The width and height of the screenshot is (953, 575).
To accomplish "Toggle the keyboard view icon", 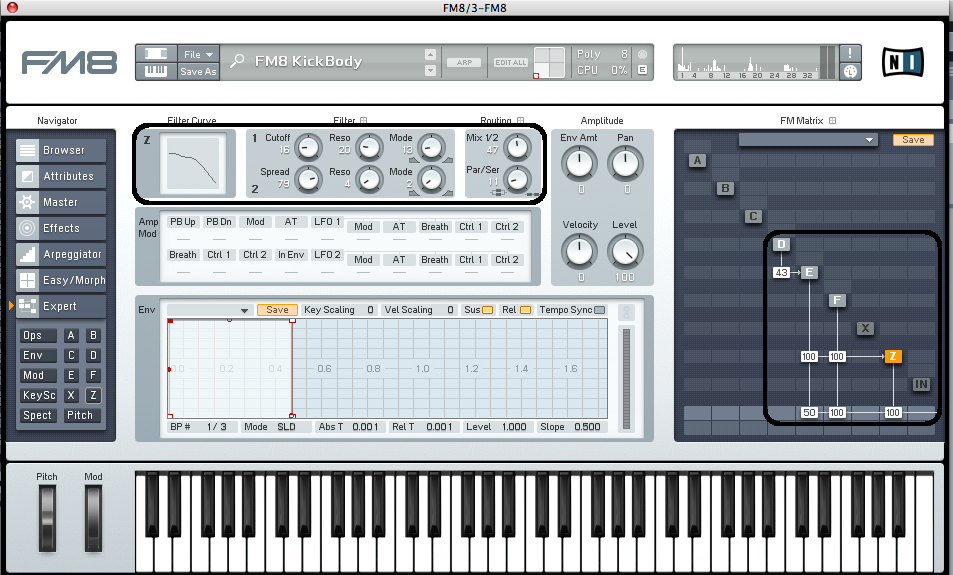I will (x=156, y=71).
